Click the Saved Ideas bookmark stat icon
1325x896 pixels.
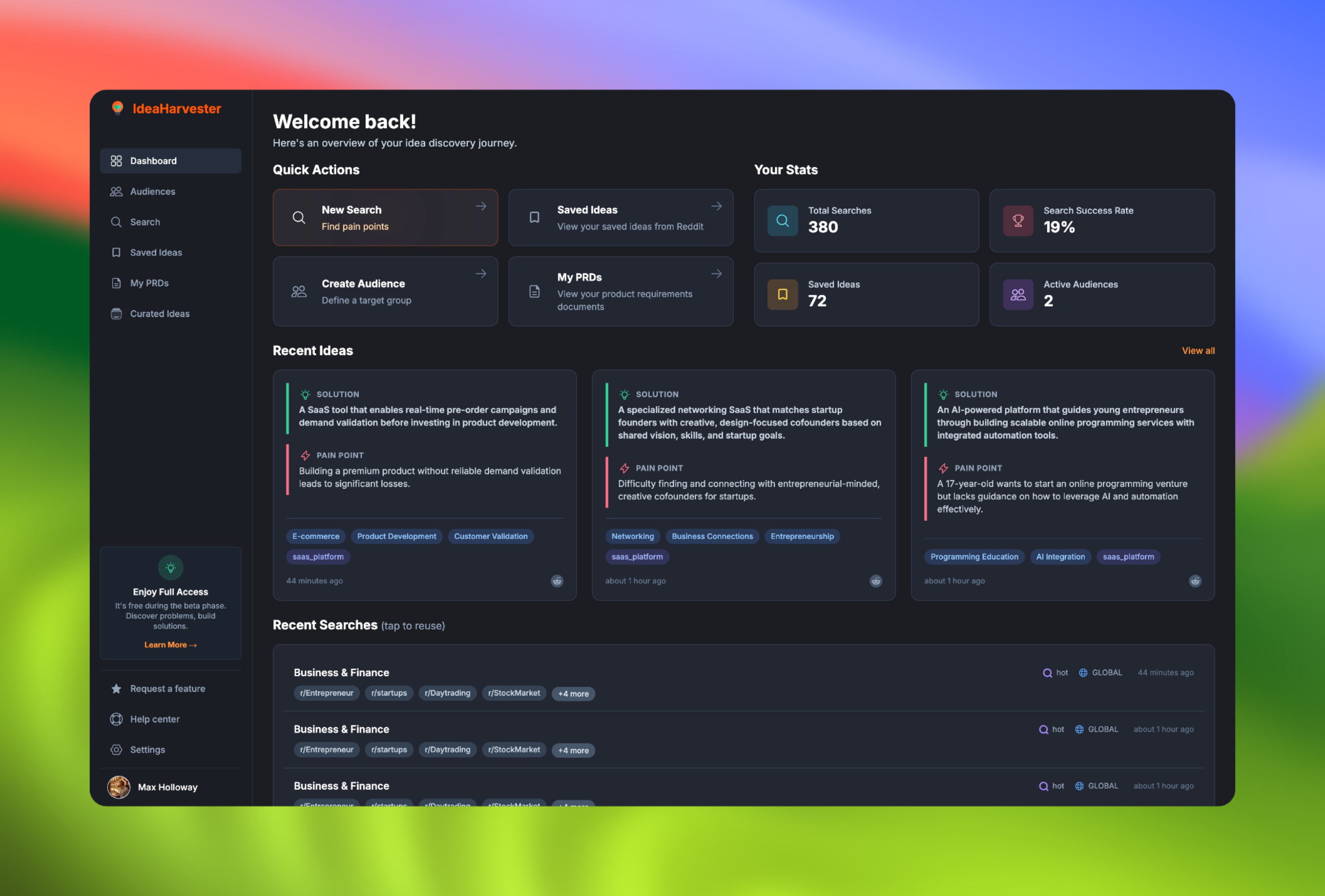pos(782,294)
